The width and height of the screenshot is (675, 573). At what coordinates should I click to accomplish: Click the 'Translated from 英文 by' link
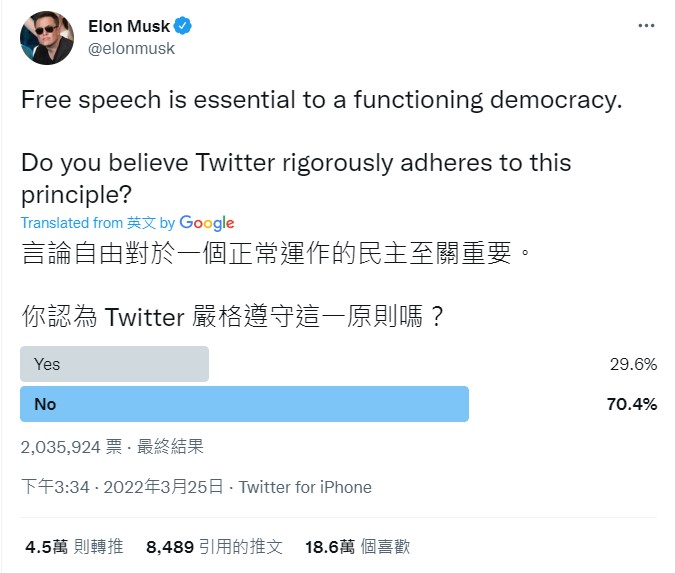98,223
